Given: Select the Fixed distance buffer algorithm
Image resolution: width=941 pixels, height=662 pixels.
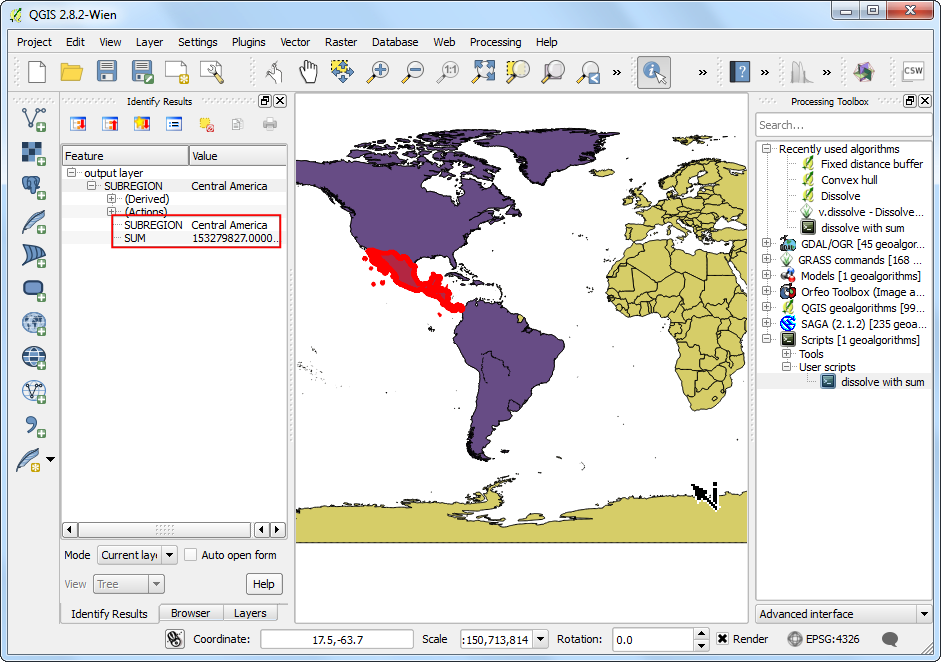Looking at the screenshot, I should tap(871, 164).
